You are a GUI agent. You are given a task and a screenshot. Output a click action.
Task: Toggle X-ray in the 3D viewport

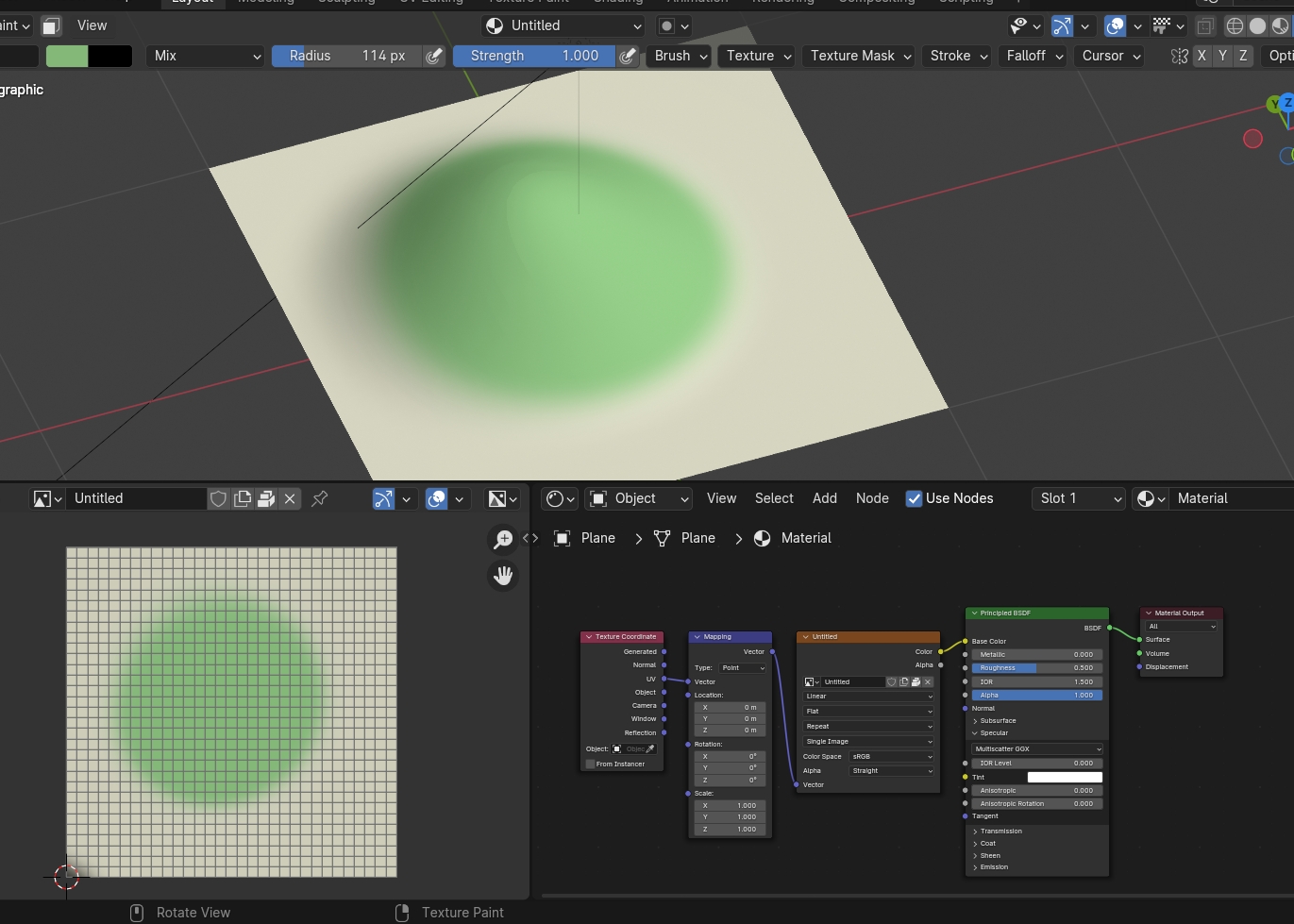pyautogui.click(x=1205, y=25)
